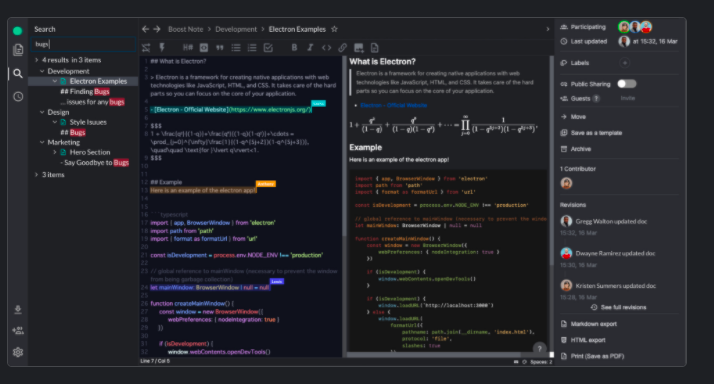Click the lightning bolt toolbar icon
Screen dimensions: 714x384
pos(162,47)
